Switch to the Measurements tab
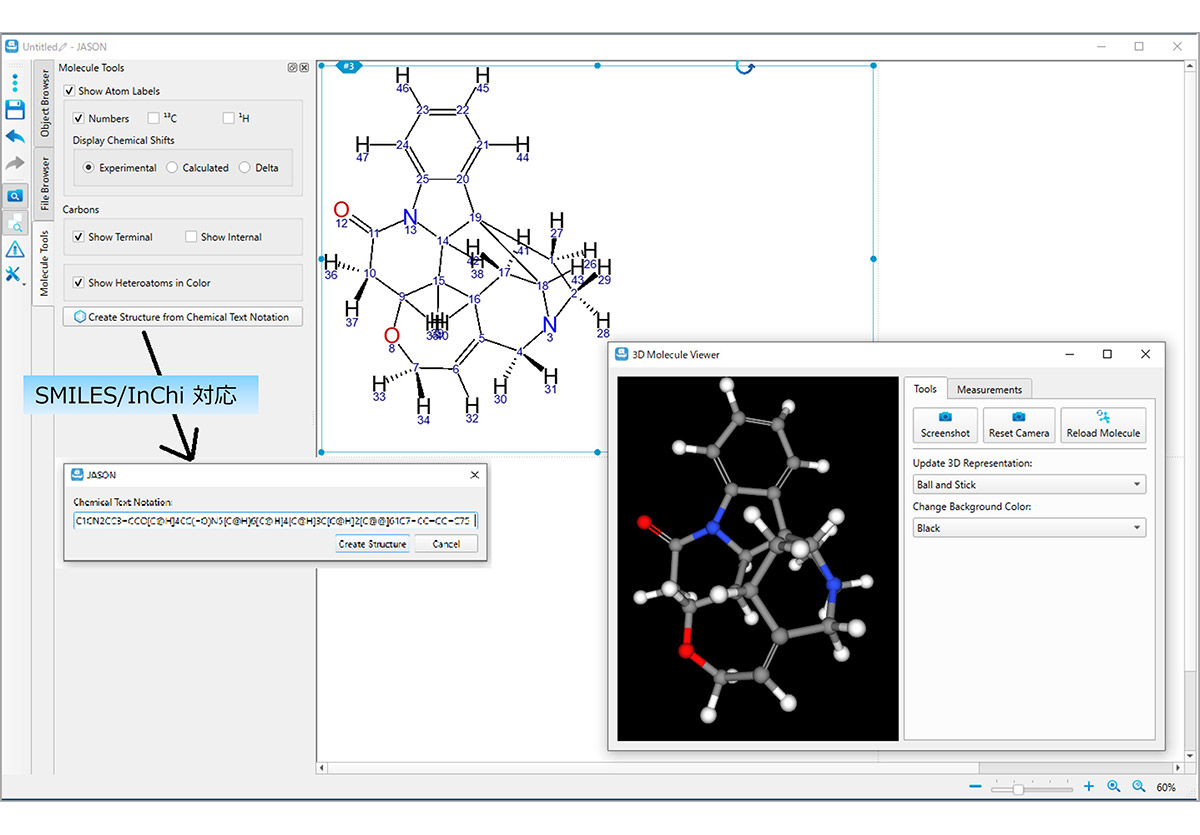Viewport: 1200px width, 835px height. (x=988, y=389)
